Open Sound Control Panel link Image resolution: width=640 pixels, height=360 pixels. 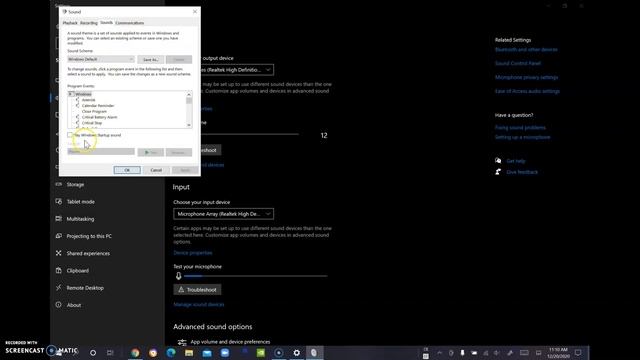pos(518,63)
